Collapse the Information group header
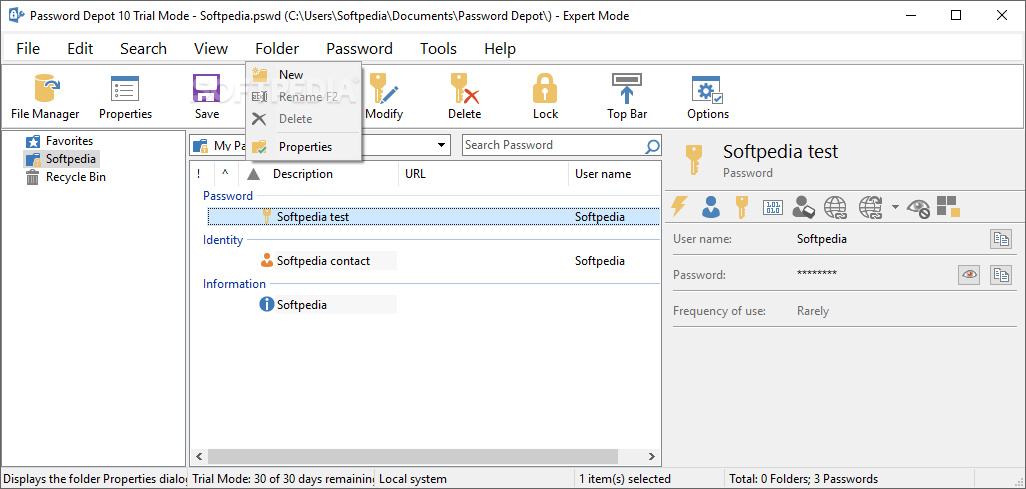Viewport: 1026px width, 489px height. pyautogui.click(x=234, y=283)
